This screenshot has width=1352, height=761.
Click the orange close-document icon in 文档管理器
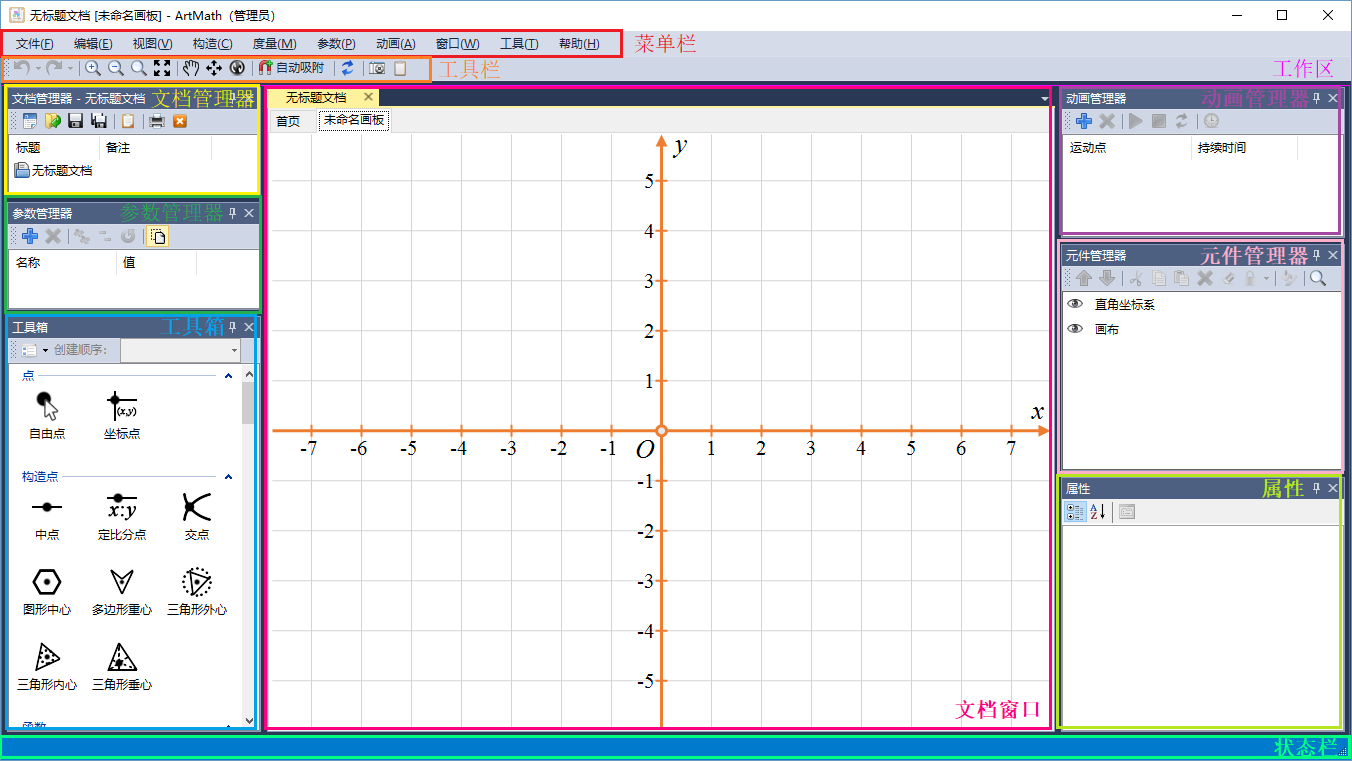coord(180,121)
